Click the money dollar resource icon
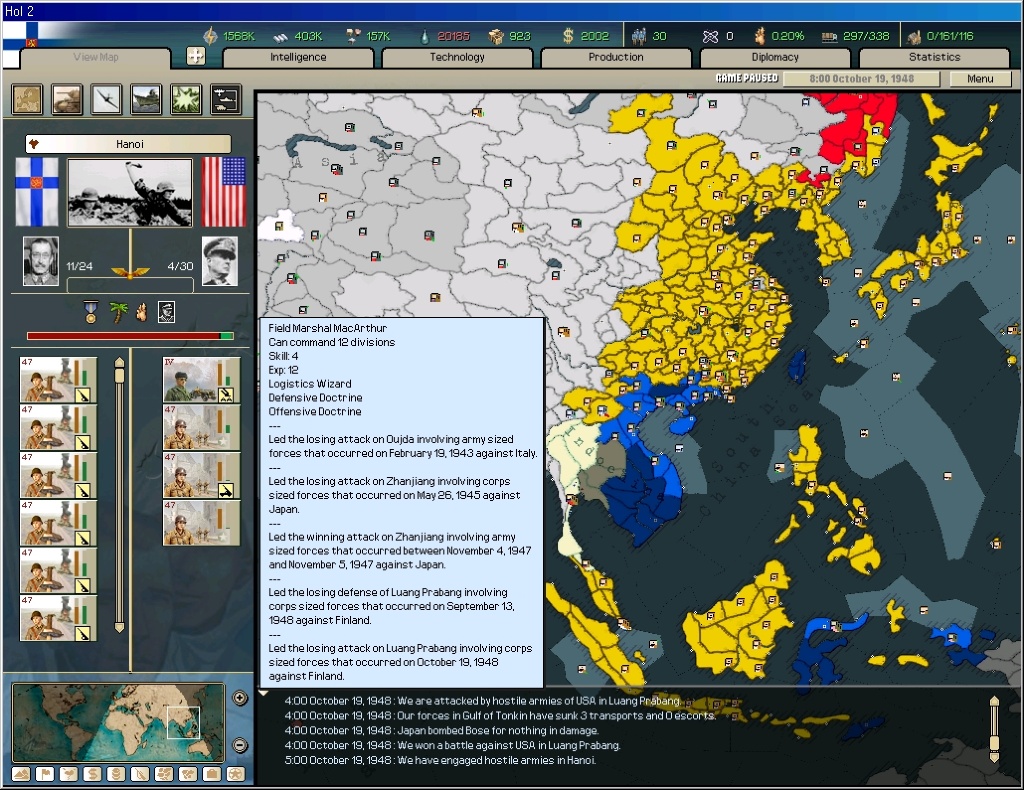 coord(568,36)
